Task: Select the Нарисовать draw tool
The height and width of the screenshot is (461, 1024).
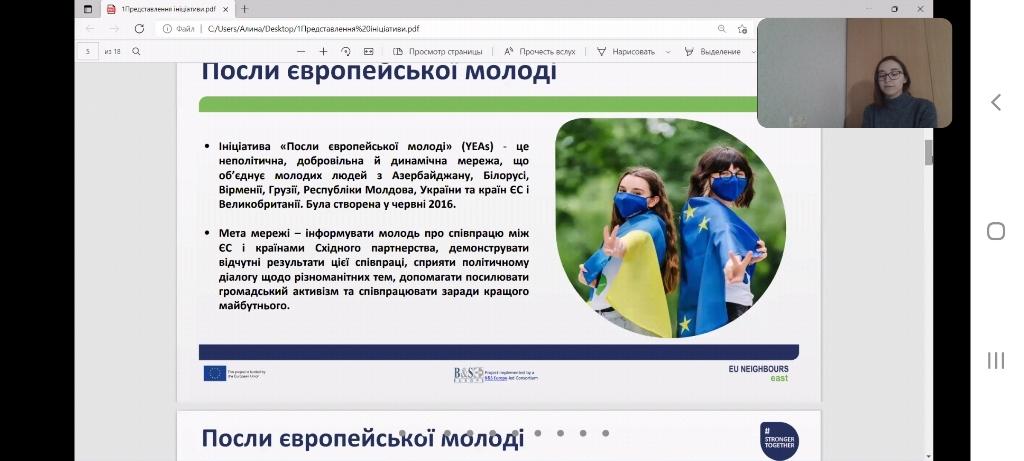Action: [x=626, y=51]
